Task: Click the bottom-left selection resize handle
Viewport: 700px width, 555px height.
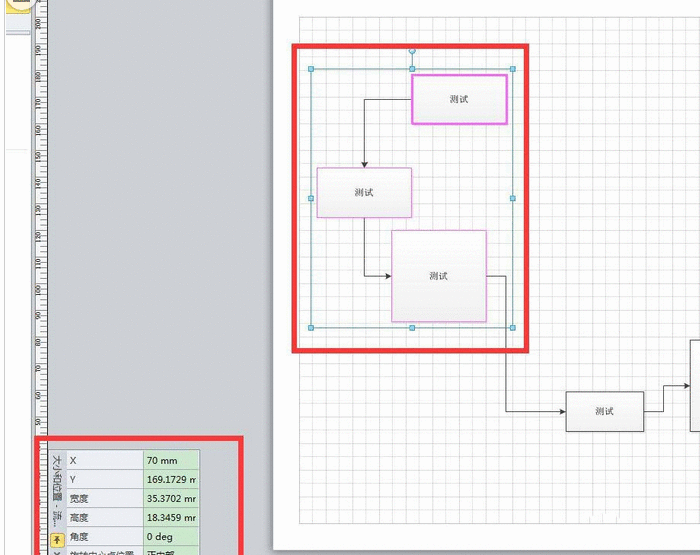Action: [312, 327]
